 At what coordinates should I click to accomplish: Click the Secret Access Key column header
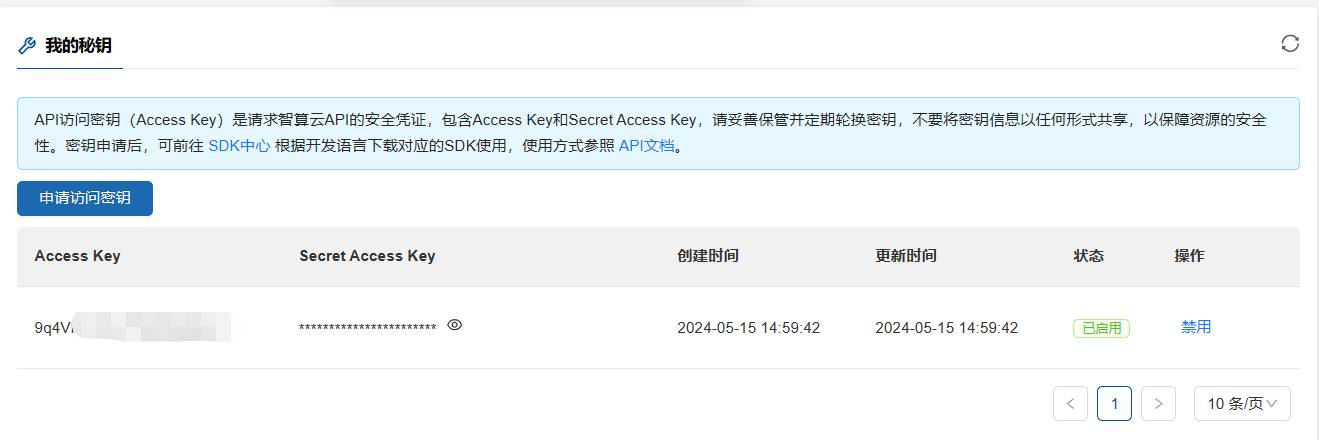tap(367, 256)
